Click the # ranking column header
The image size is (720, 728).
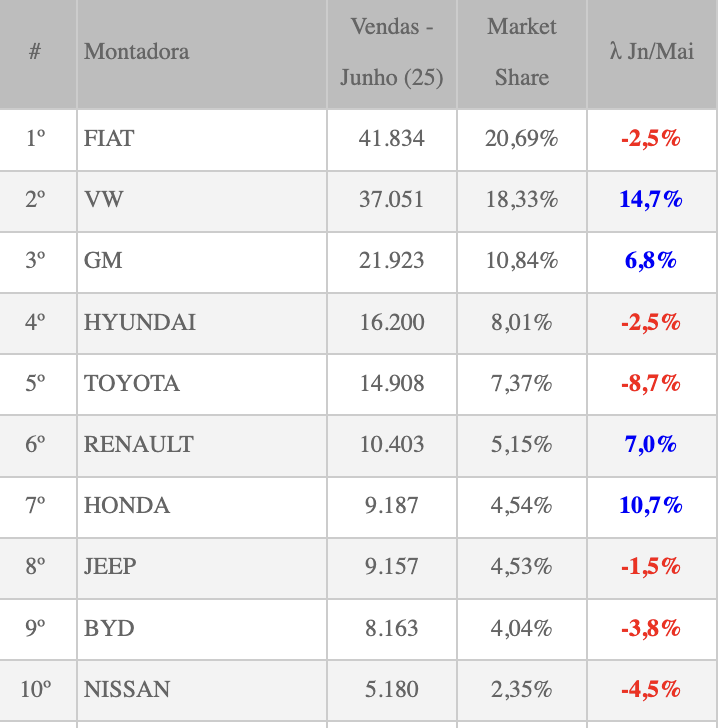(36, 52)
